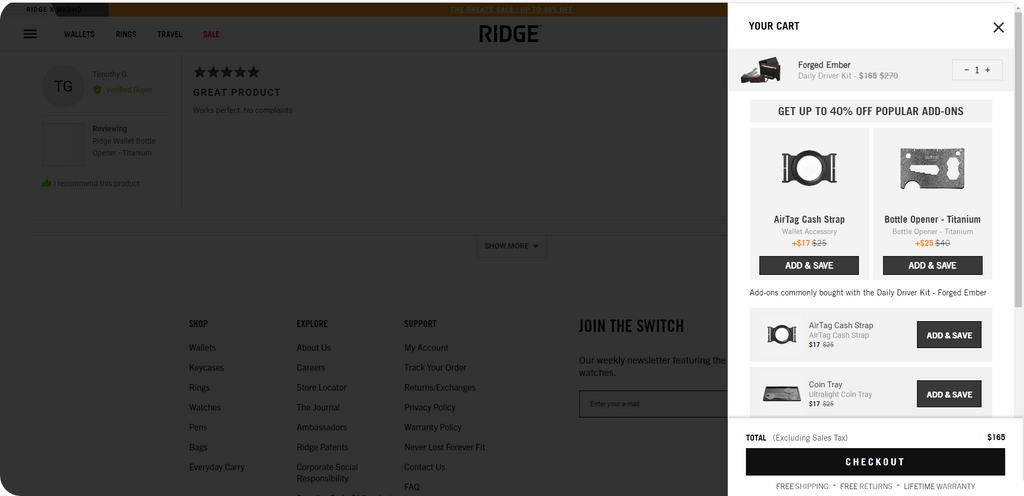Open footer Pens link
Screen dimensions: 1024x496
coord(198,427)
